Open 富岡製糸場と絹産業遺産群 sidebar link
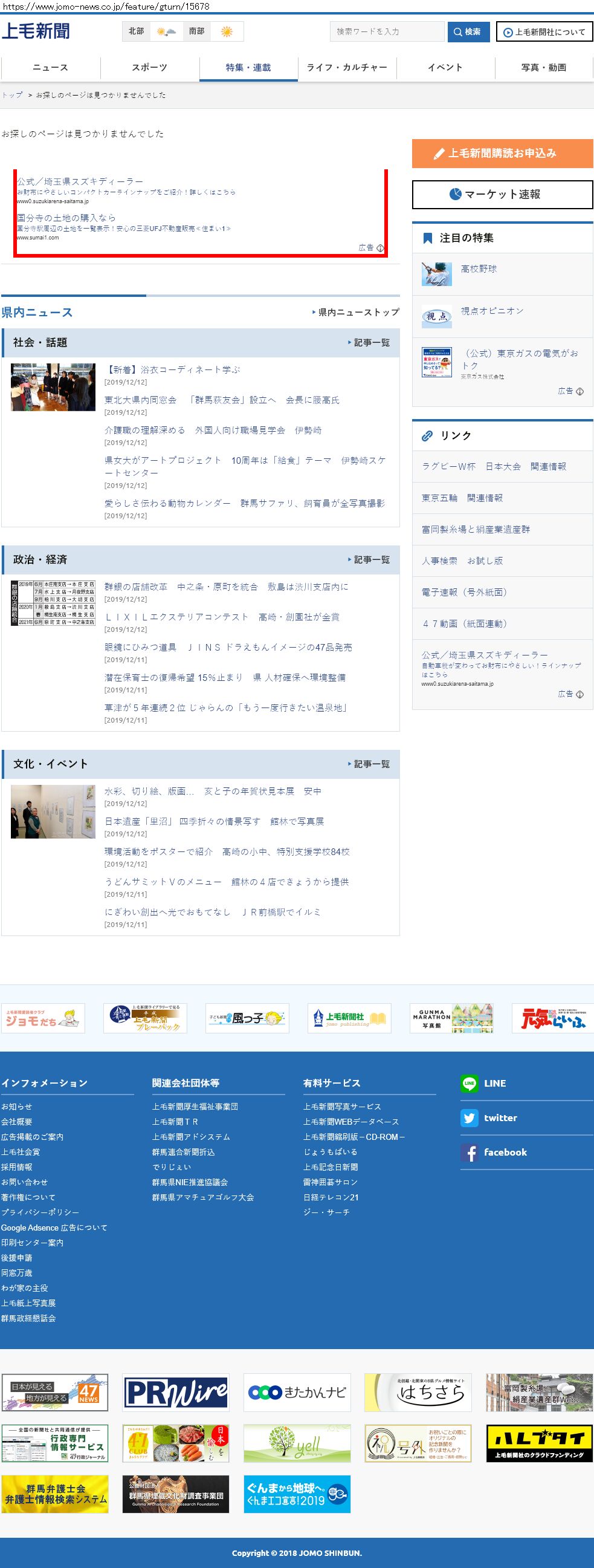The height and width of the screenshot is (1568, 594). pyautogui.click(x=476, y=529)
